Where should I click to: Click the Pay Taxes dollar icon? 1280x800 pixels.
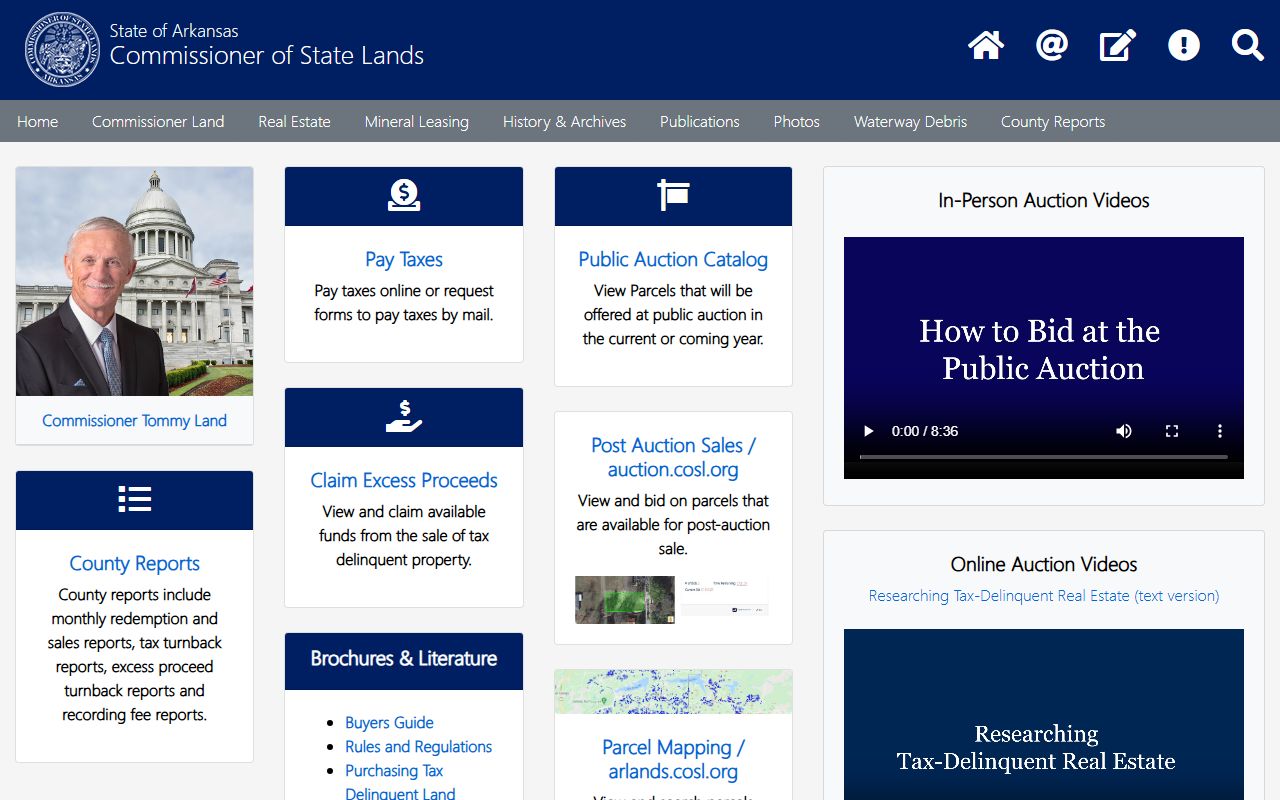404,196
